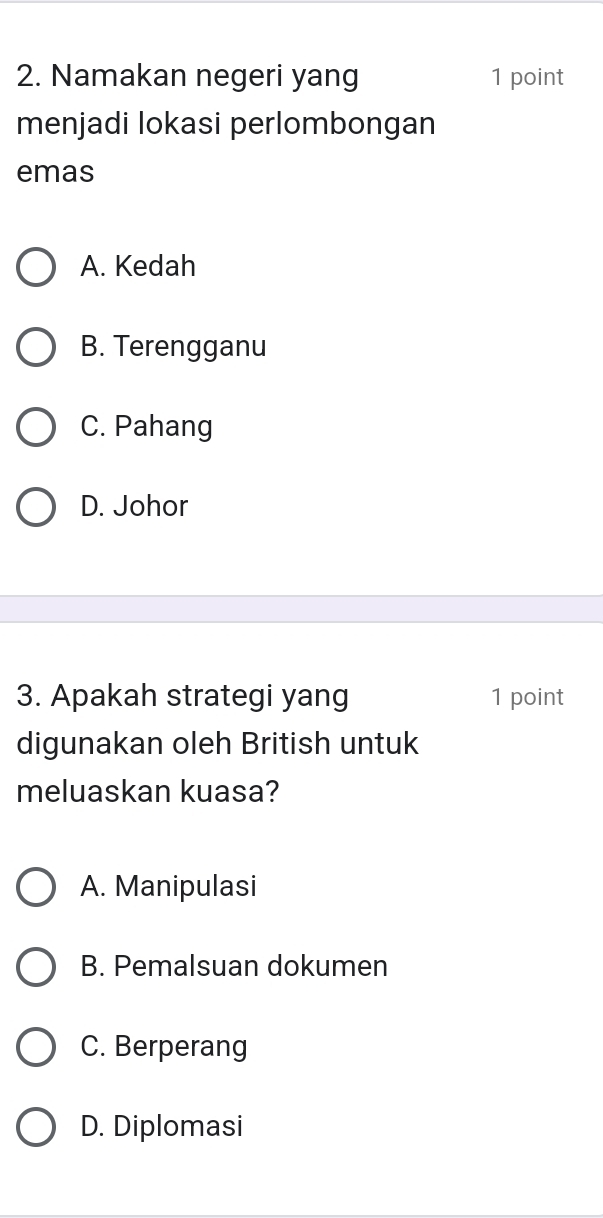Tick the C. Berperang radio circle

pyautogui.click(x=37, y=1047)
